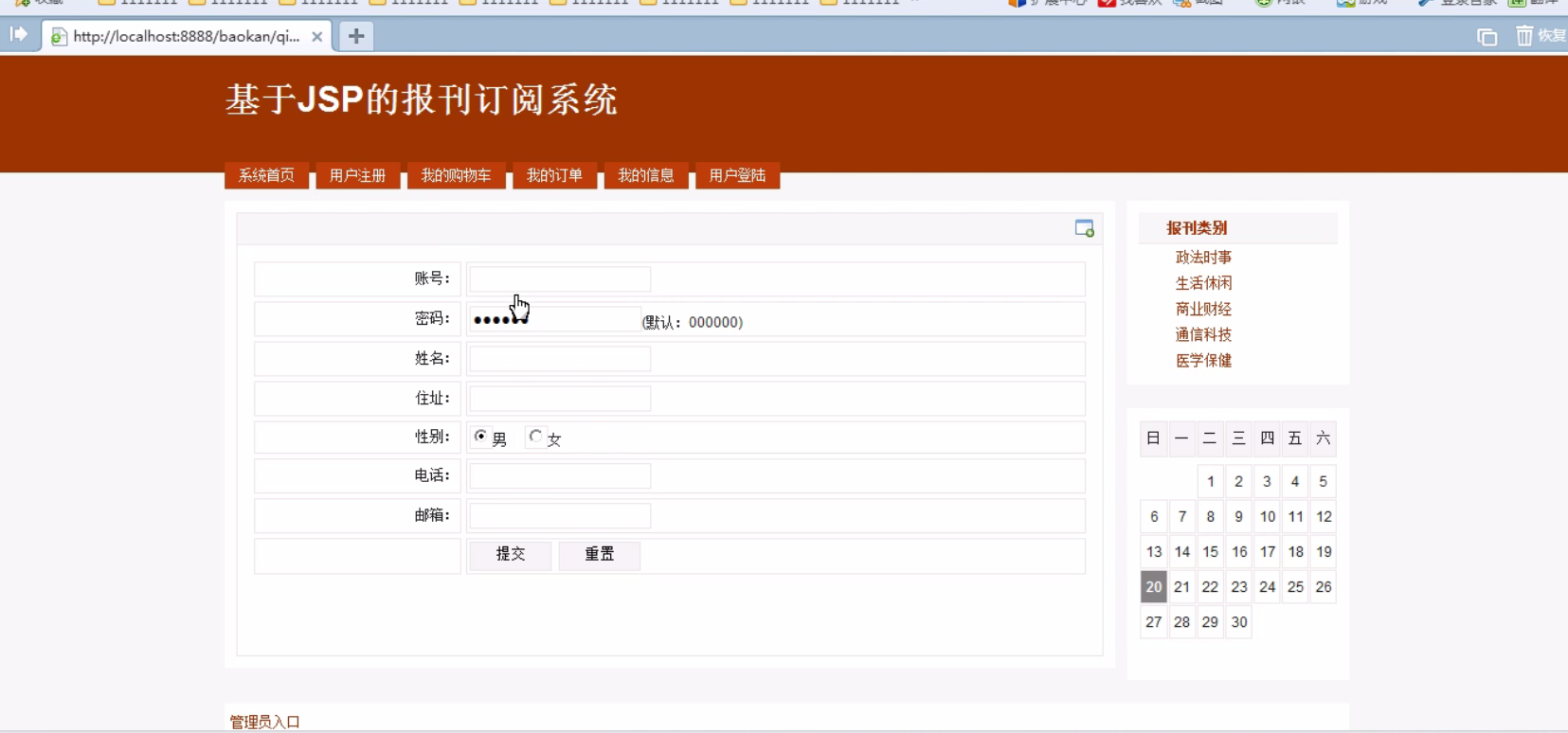Select calendar date 27

(x=1153, y=622)
